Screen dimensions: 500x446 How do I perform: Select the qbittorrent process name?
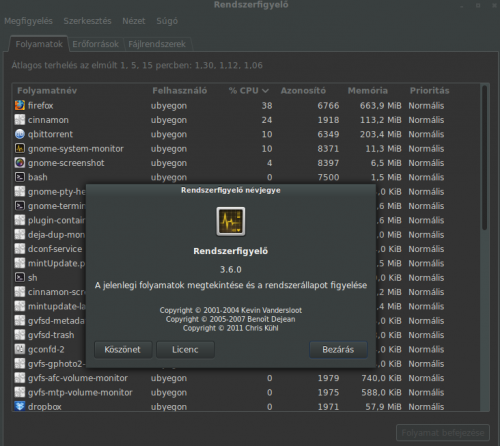(50, 134)
